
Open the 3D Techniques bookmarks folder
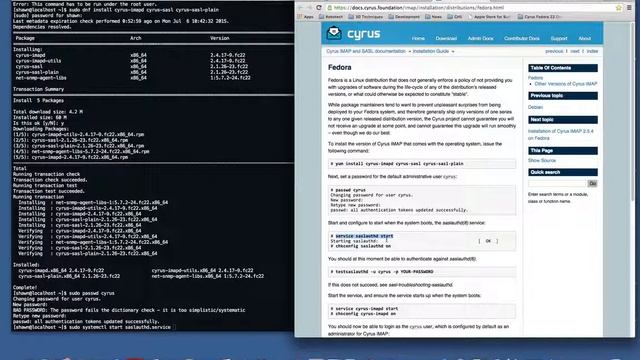365,17
